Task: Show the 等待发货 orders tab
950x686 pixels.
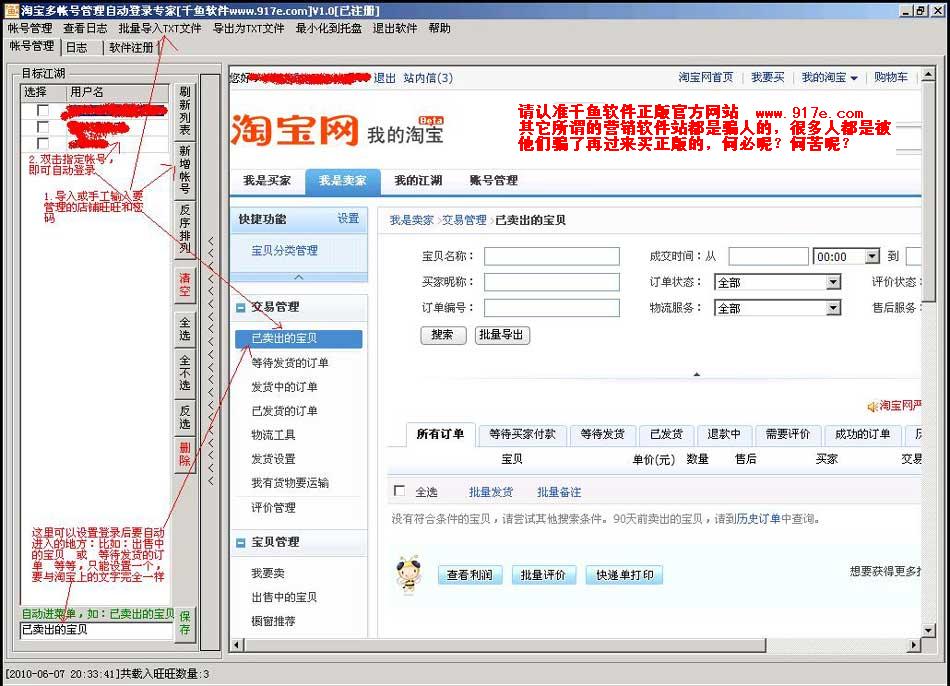Action: click(602, 435)
